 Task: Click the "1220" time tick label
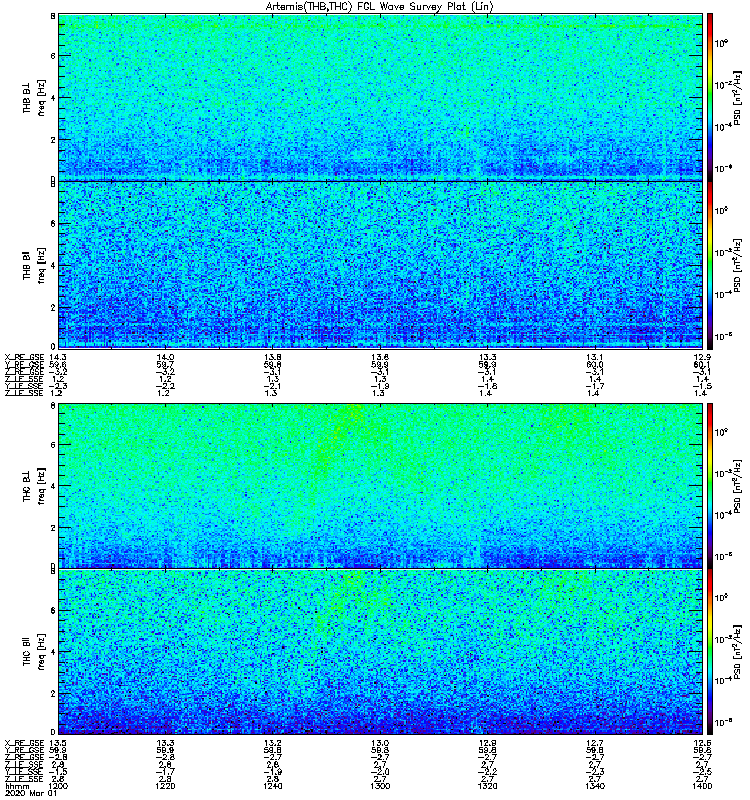click(x=165, y=786)
